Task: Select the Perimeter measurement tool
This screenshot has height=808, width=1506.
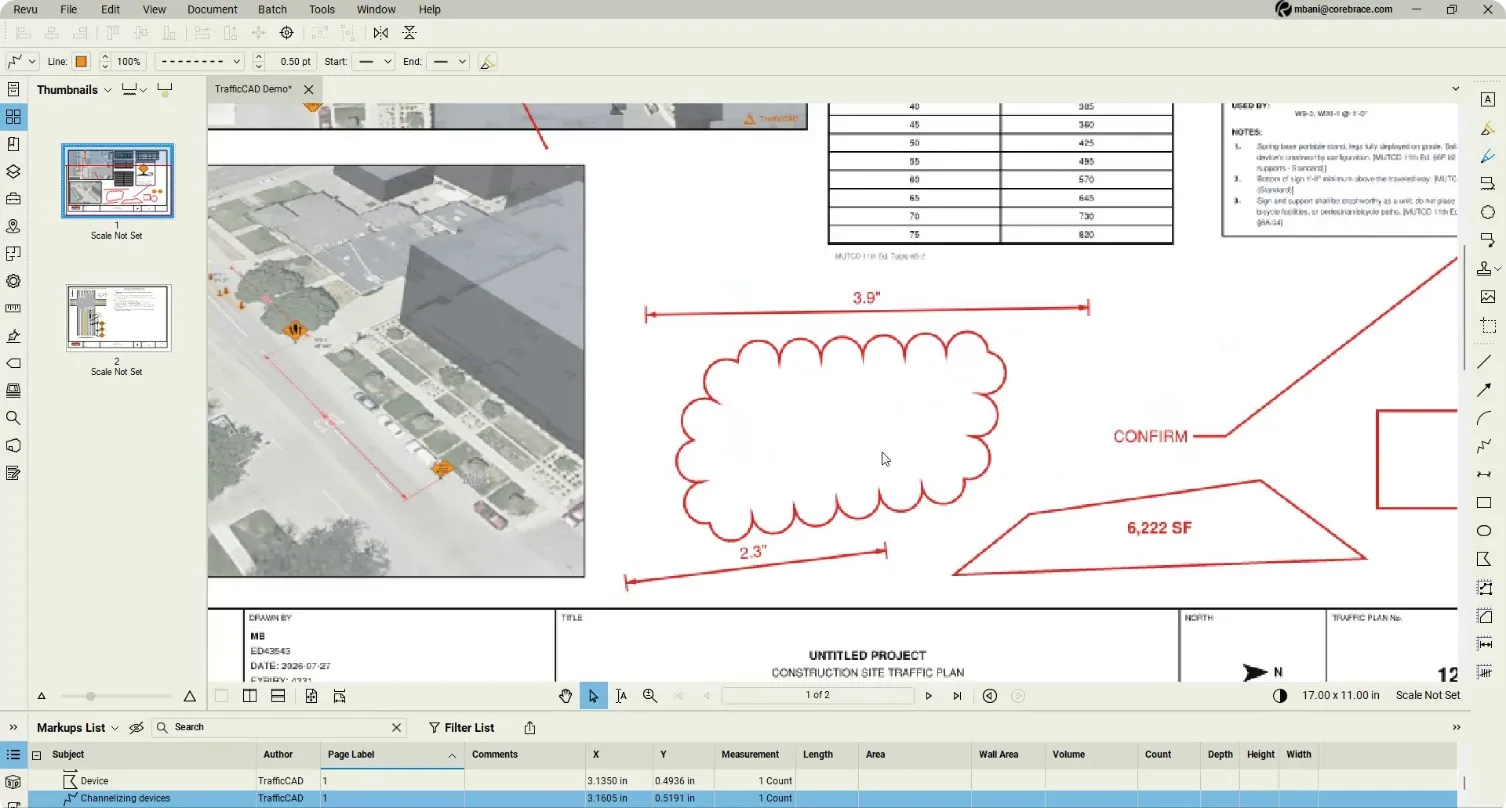Action: pyautogui.click(x=1485, y=588)
